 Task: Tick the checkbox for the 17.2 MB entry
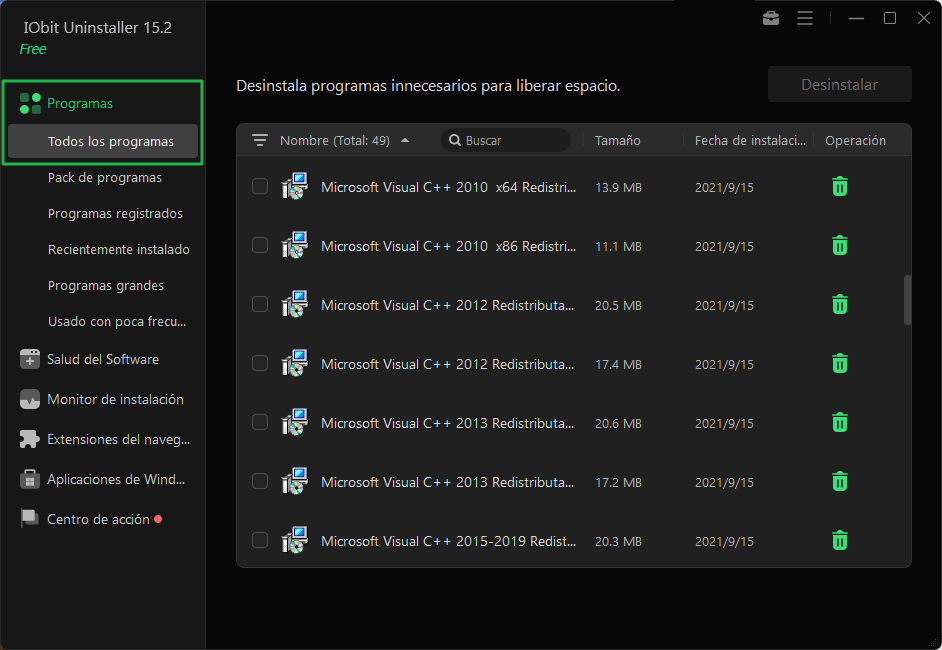(260, 481)
